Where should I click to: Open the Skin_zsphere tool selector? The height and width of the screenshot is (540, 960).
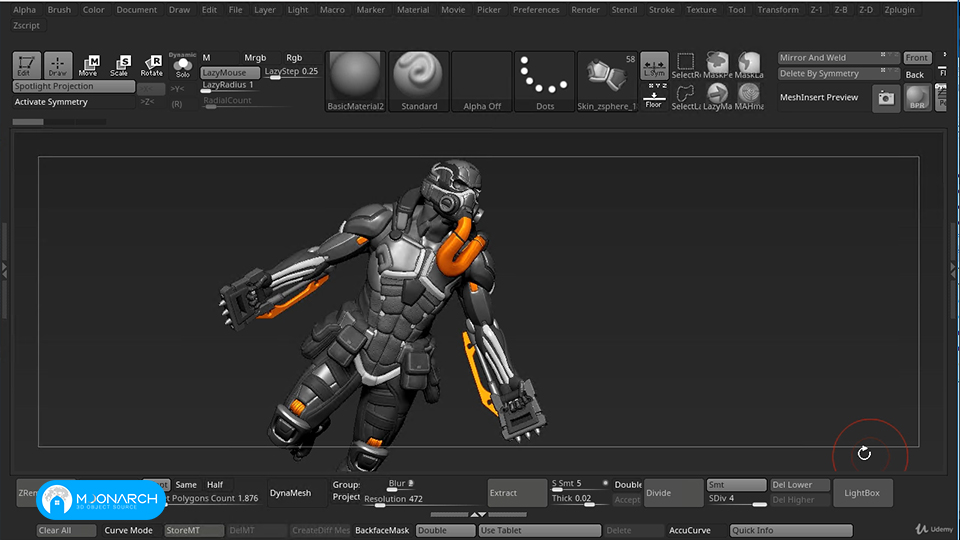pyautogui.click(x=607, y=81)
